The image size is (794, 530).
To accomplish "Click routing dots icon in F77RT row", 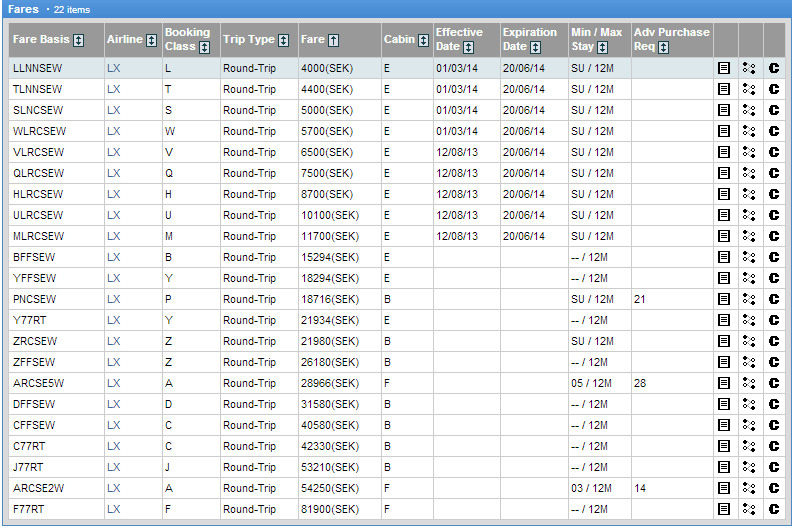I will [x=748, y=509].
